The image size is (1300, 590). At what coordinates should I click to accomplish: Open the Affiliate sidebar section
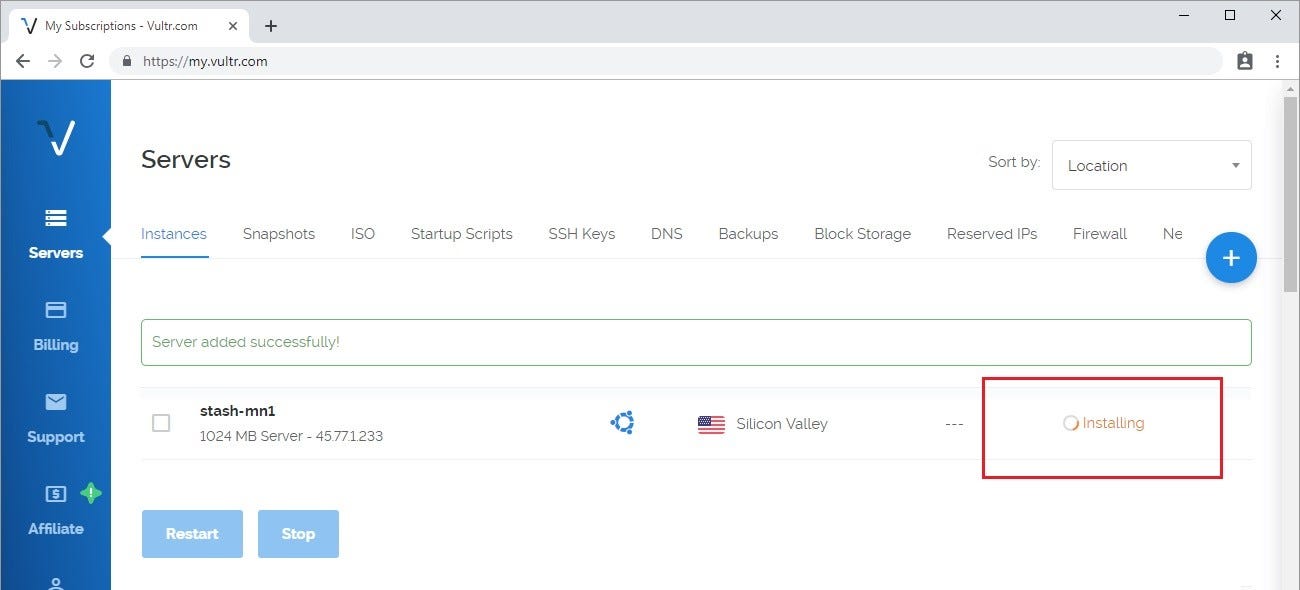pos(56,510)
